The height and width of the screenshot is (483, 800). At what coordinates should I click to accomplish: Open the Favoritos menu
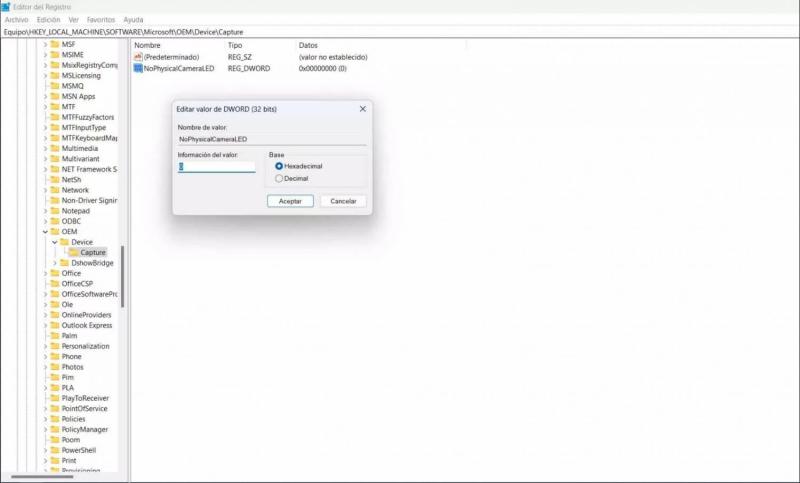click(x=100, y=19)
